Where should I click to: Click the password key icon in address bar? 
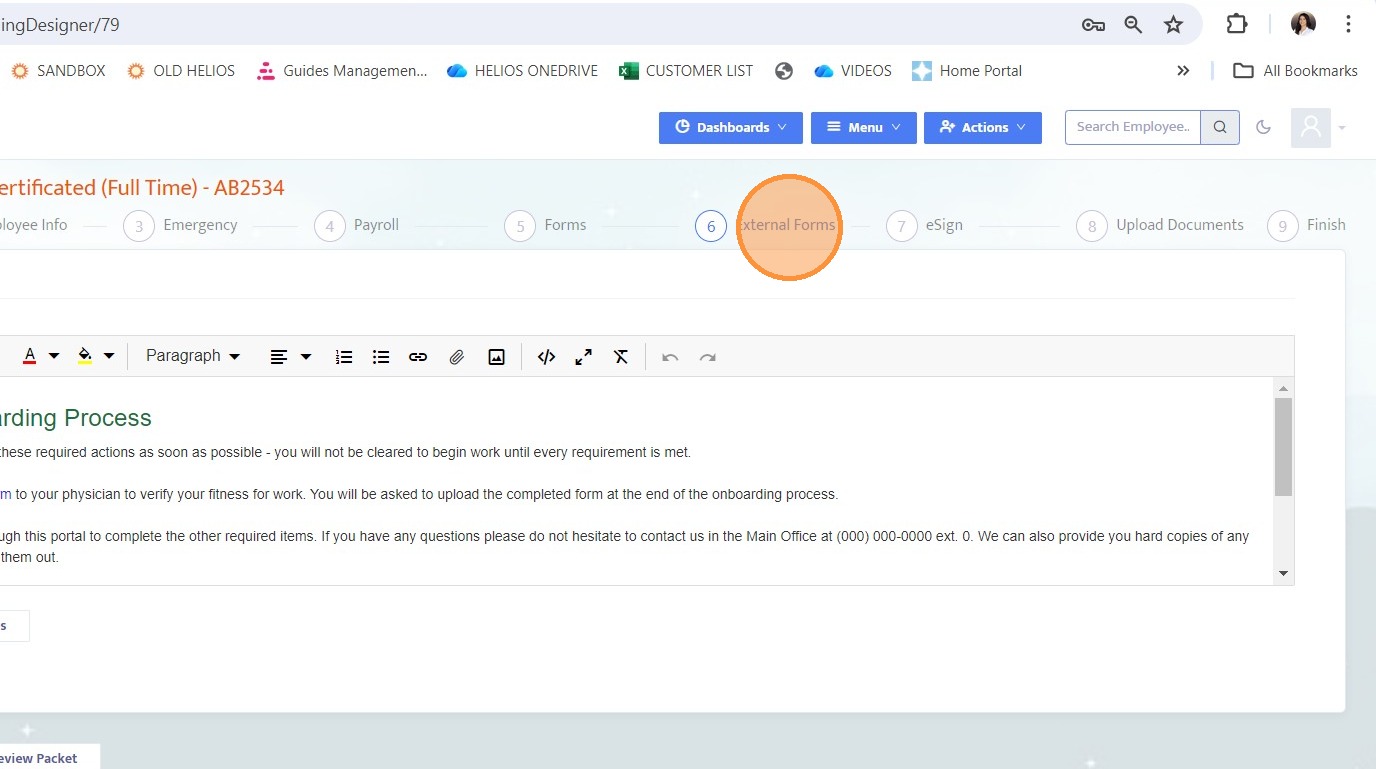click(x=1093, y=25)
